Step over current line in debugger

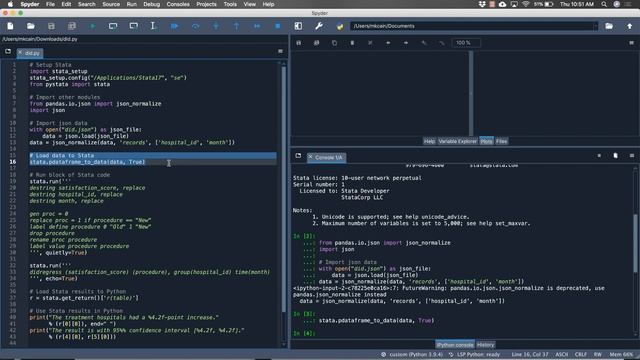pos(196,26)
